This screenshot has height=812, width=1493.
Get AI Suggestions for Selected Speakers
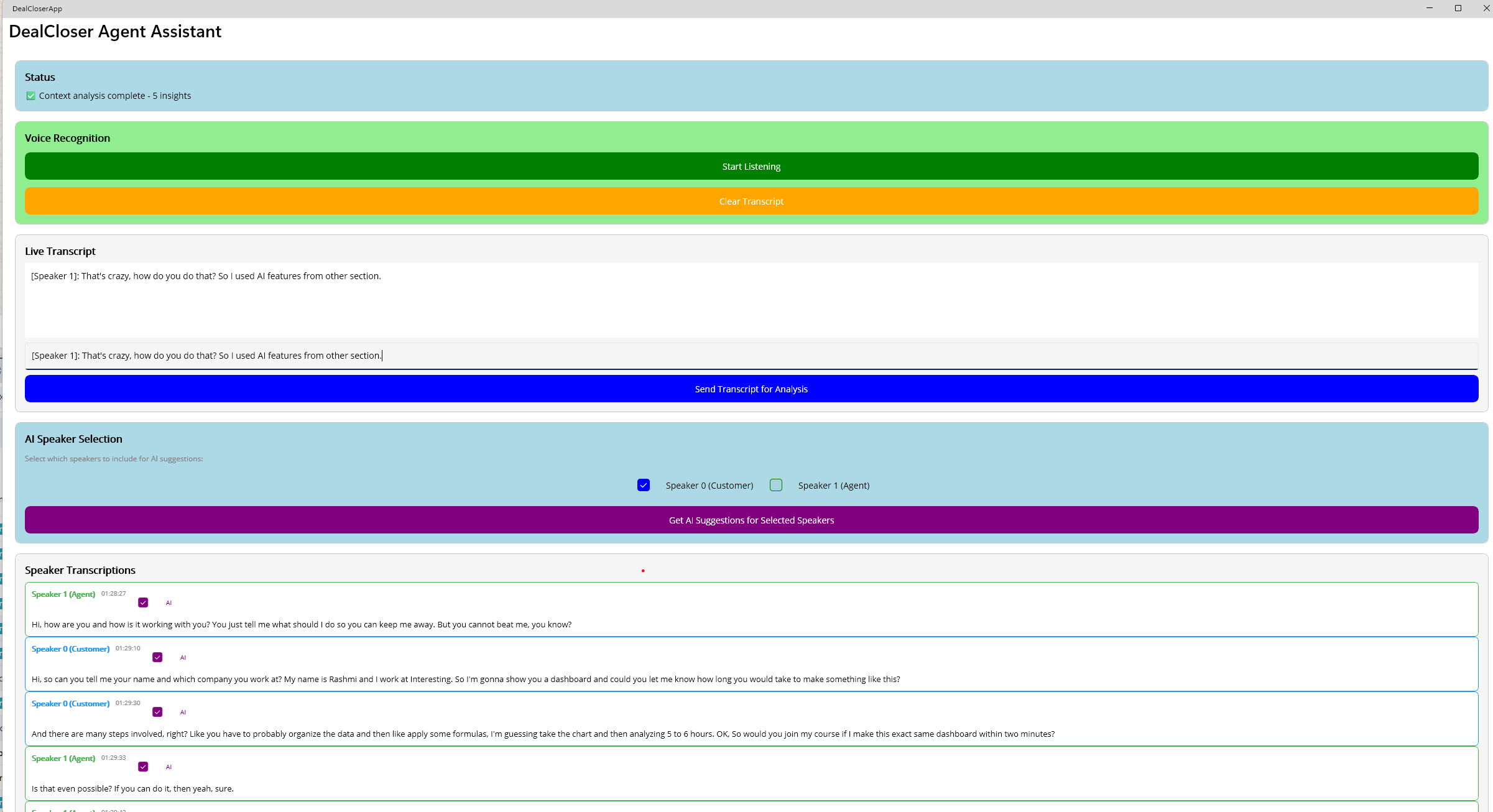click(x=751, y=520)
